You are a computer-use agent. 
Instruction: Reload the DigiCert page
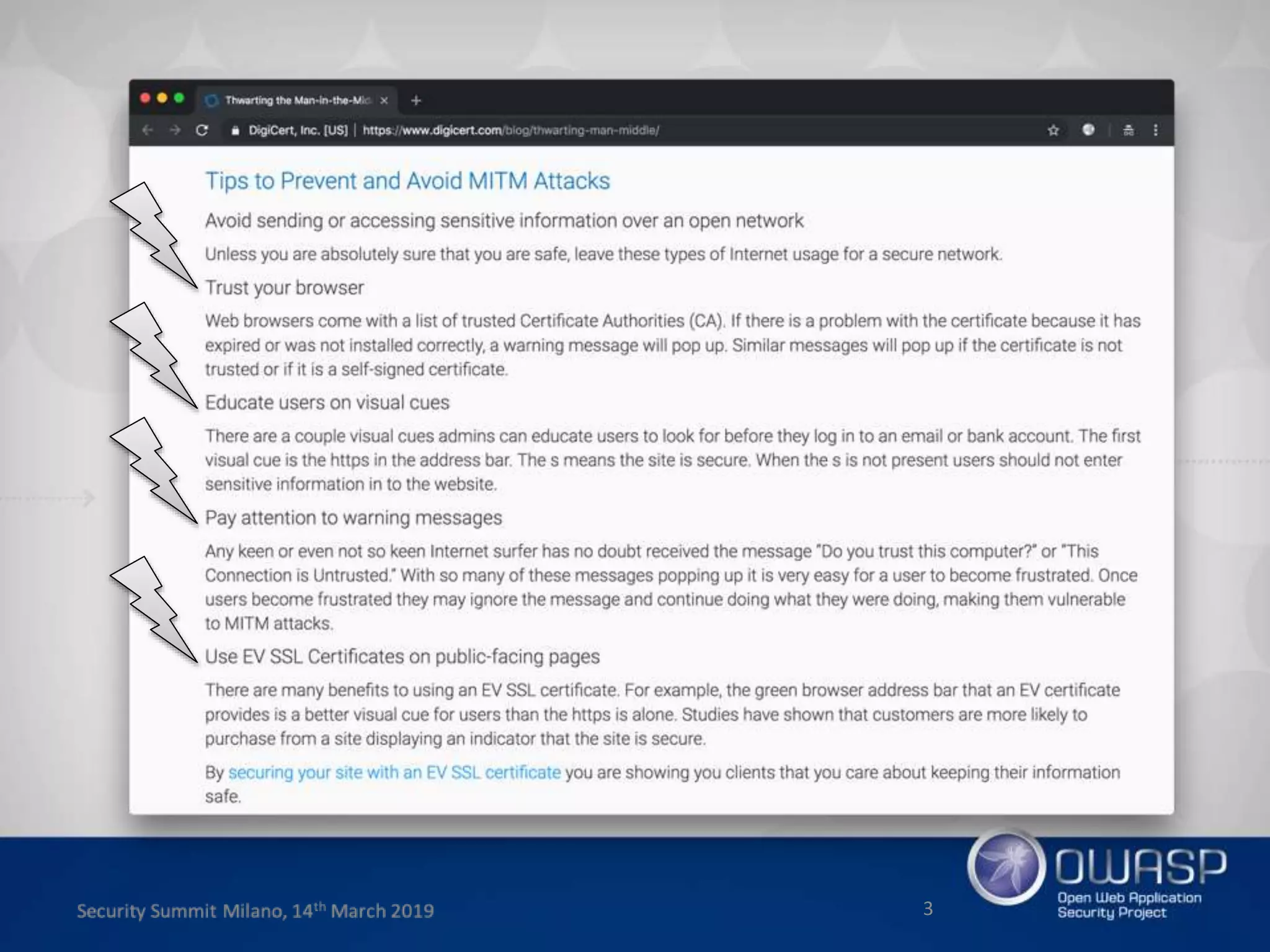202,130
